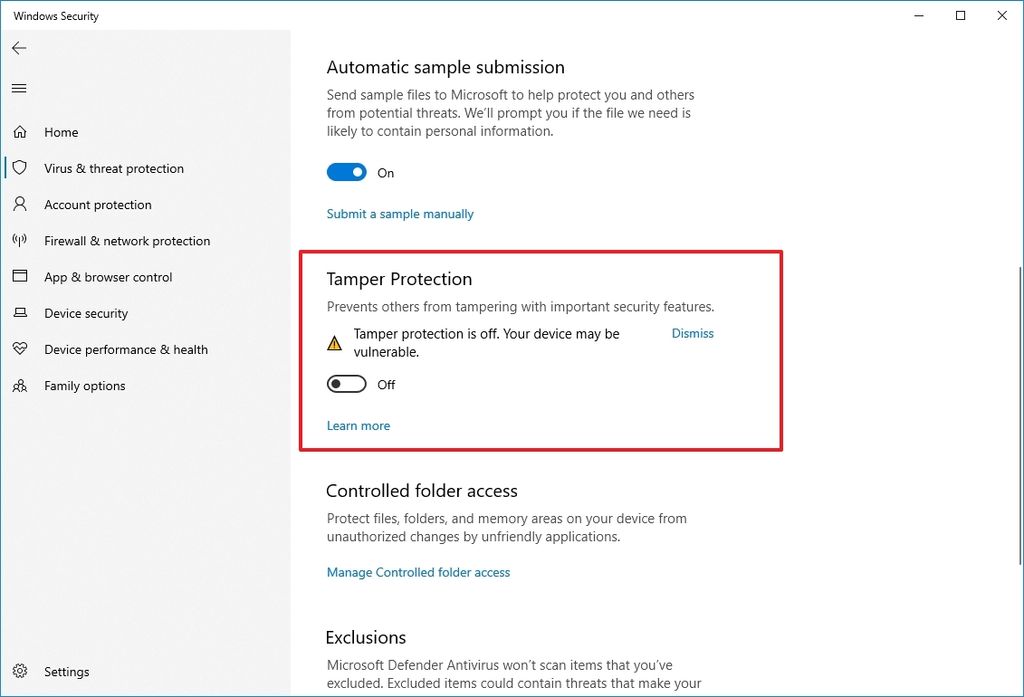Open Windows Security Settings gear

point(20,671)
